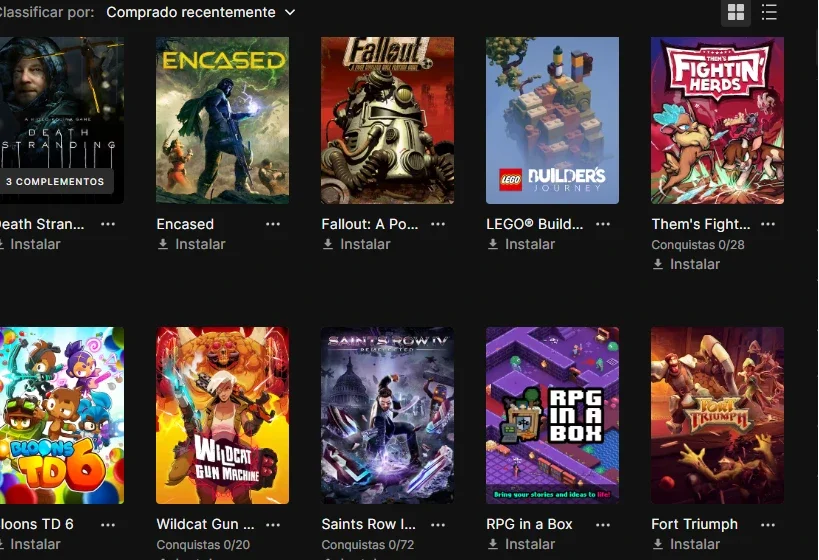Open RPG in a Box options menu
The image size is (819, 560).
[x=603, y=524]
